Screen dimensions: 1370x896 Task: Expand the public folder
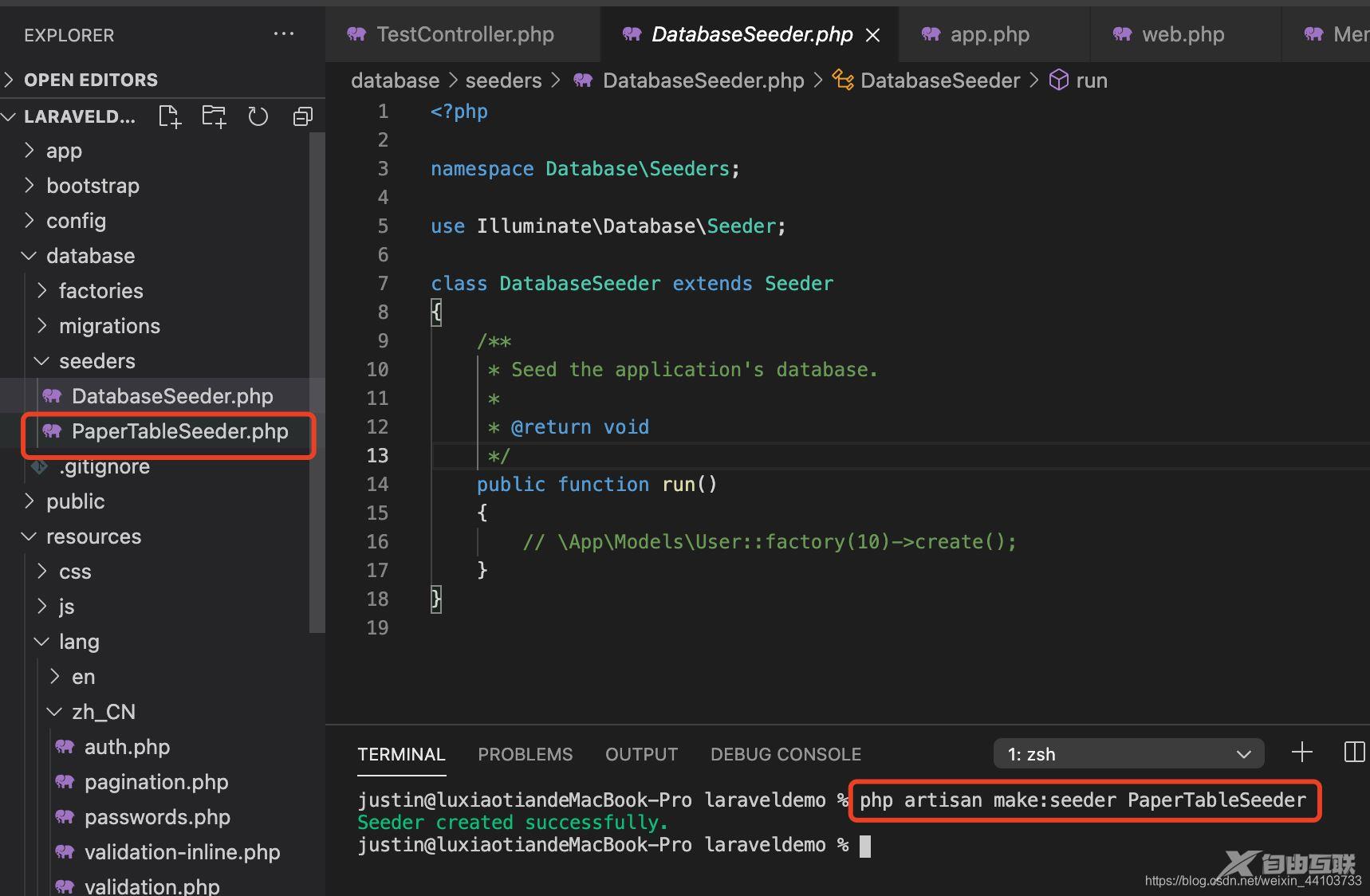point(30,501)
